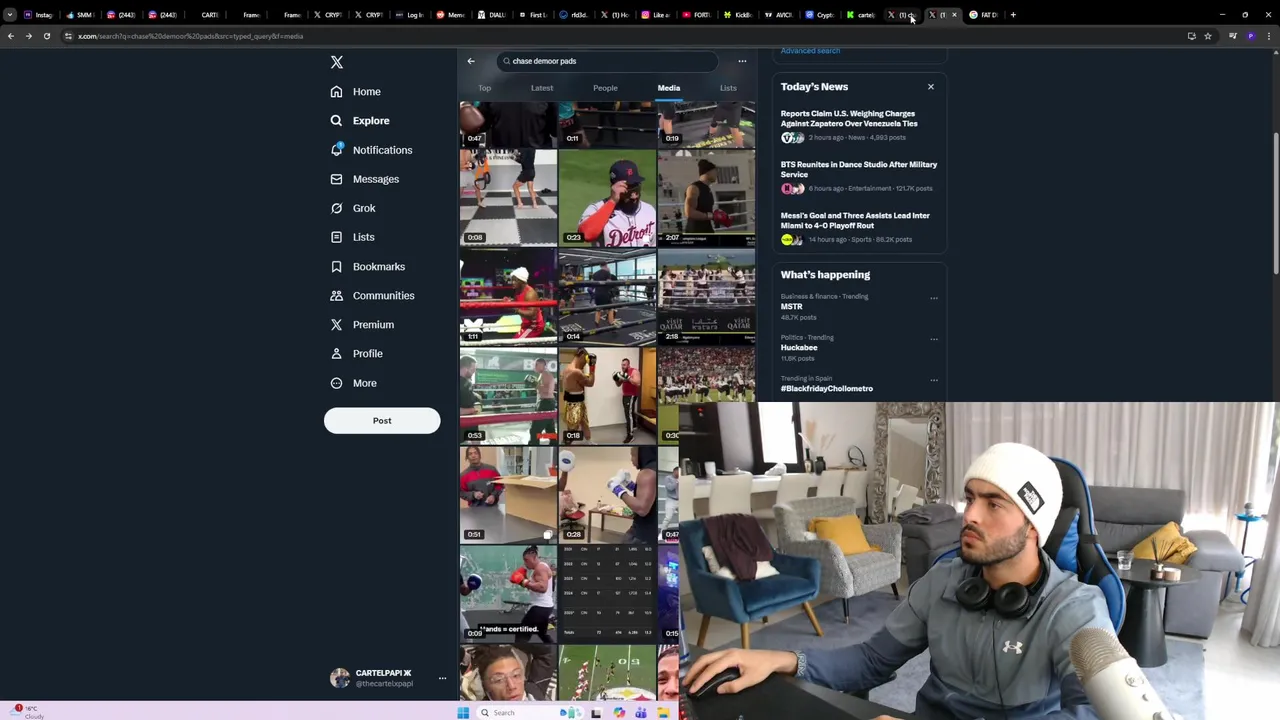Reload the page with the refresh button
The width and height of the screenshot is (1280, 720).
tap(46, 36)
